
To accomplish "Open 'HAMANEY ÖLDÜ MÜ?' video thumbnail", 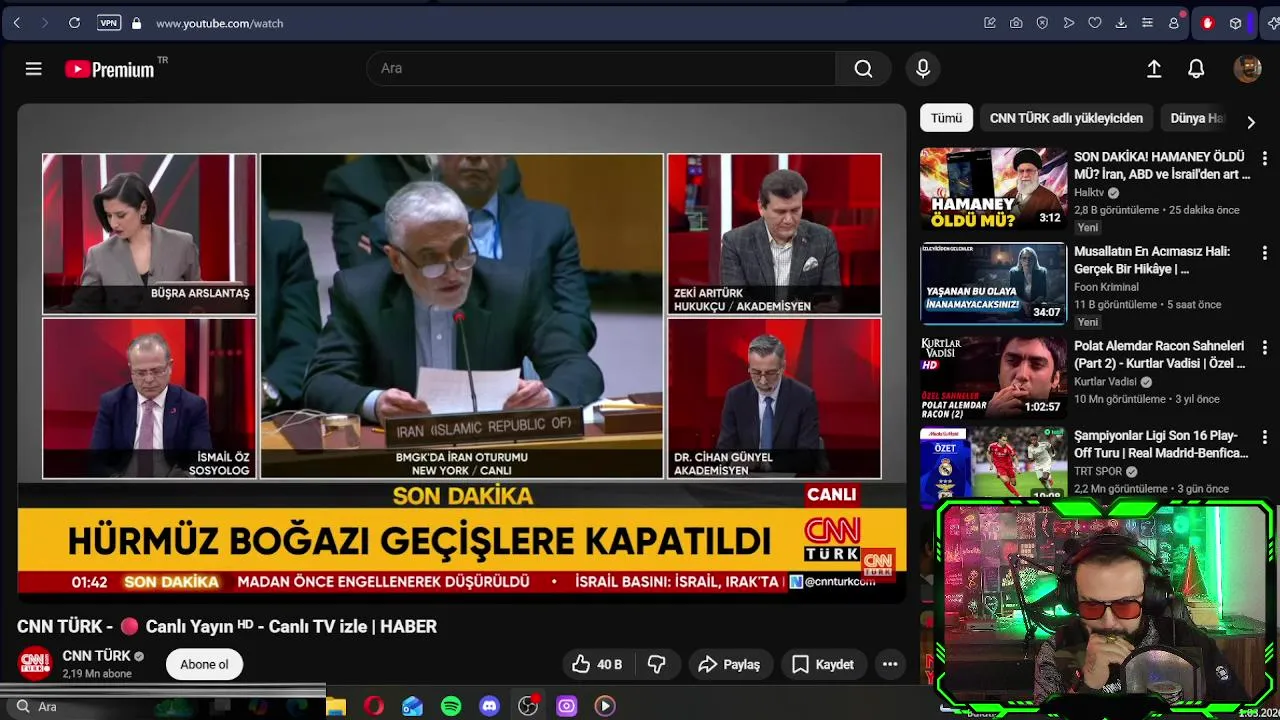I will pyautogui.click(x=993, y=189).
